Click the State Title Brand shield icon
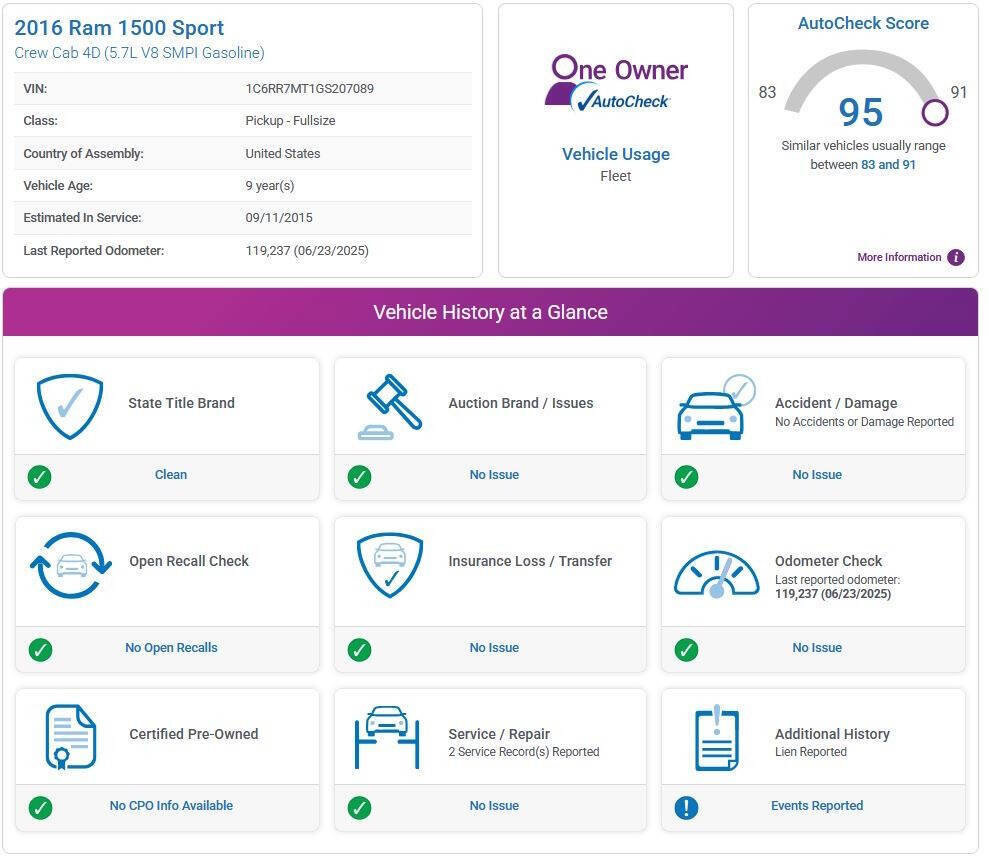Image resolution: width=989 pixels, height=857 pixels. tap(70, 406)
